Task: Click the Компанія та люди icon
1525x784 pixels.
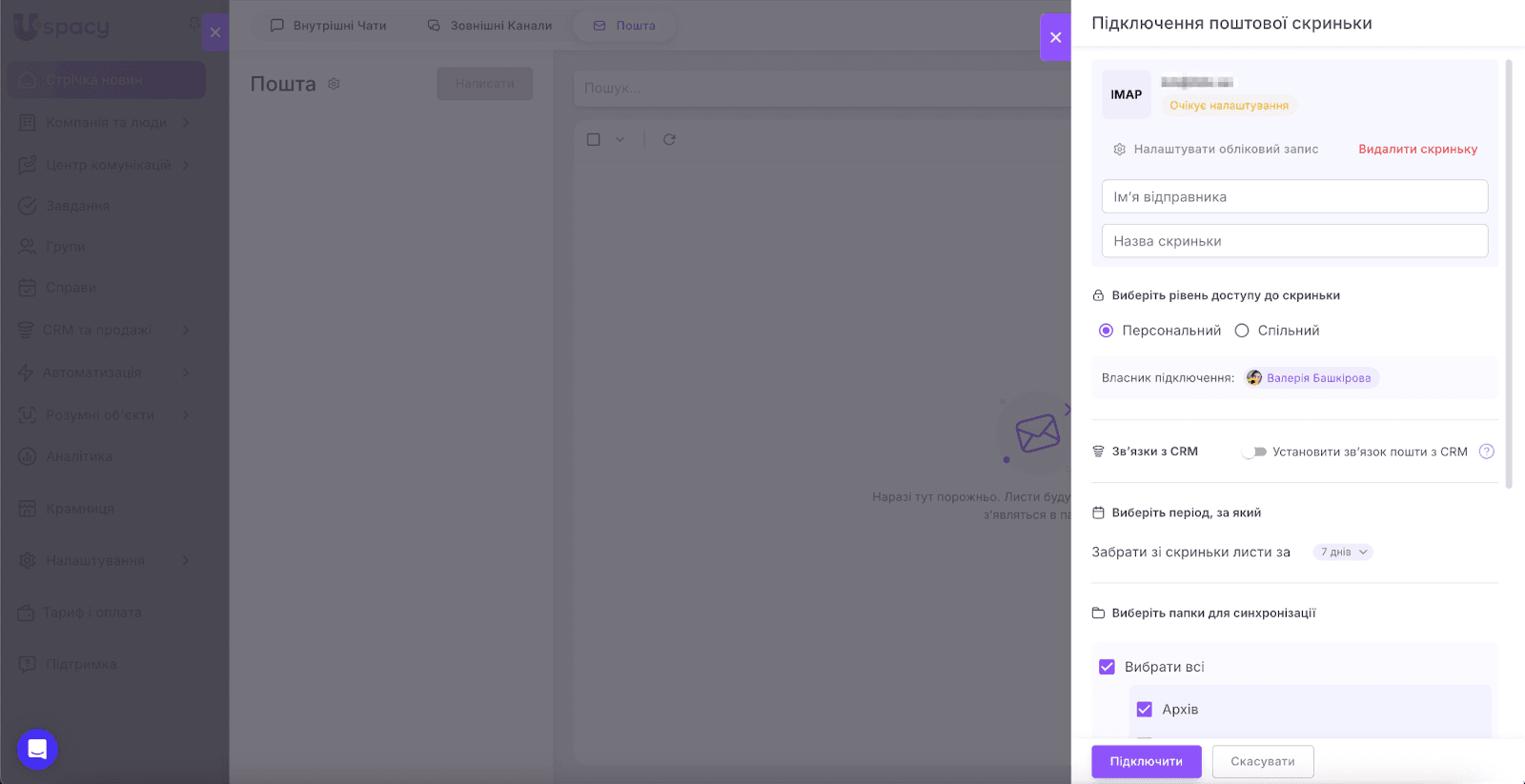Action: pyautogui.click(x=28, y=122)
